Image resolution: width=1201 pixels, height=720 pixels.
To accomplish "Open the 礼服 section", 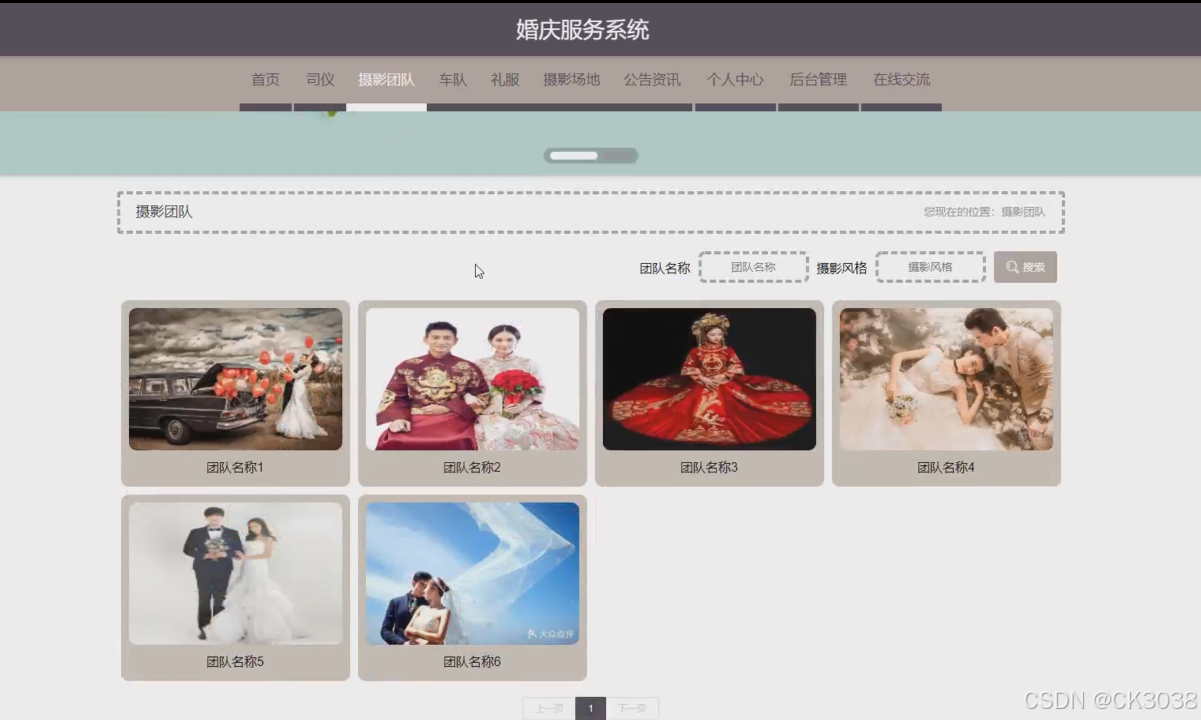I will click(504, 79).
